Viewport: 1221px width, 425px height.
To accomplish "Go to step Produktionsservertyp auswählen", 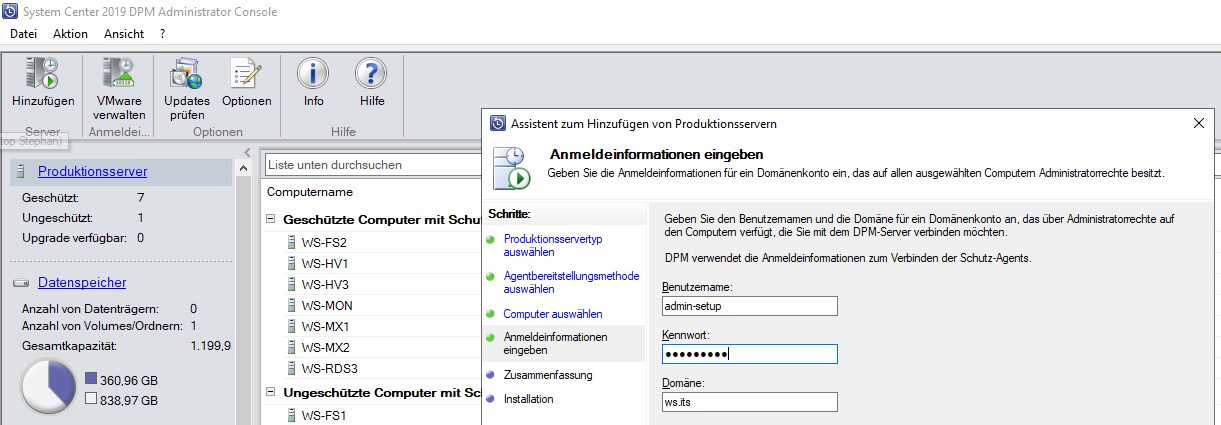I will (x=553, y=246).
